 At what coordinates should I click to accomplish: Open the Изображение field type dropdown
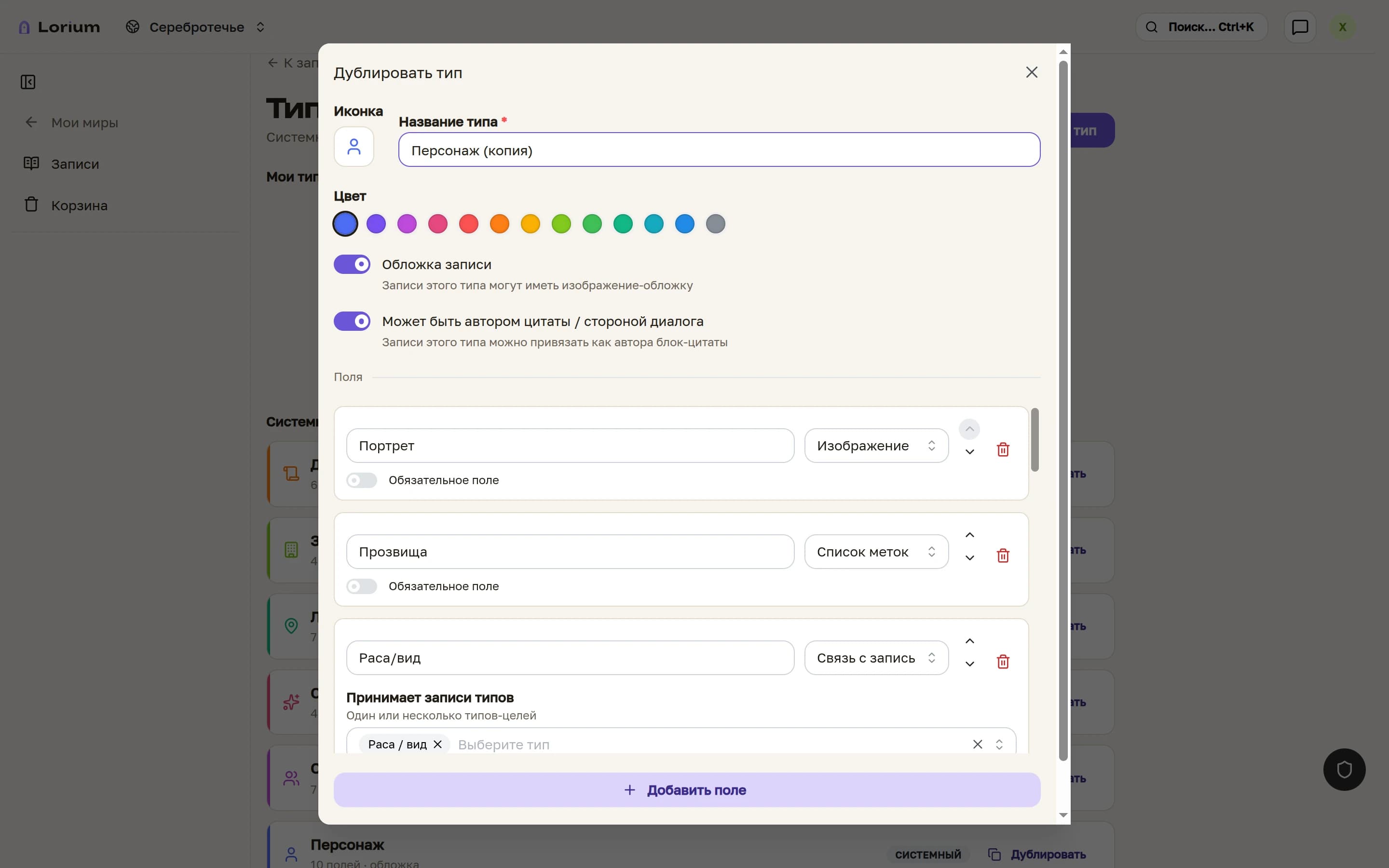[x=876, y=446]
